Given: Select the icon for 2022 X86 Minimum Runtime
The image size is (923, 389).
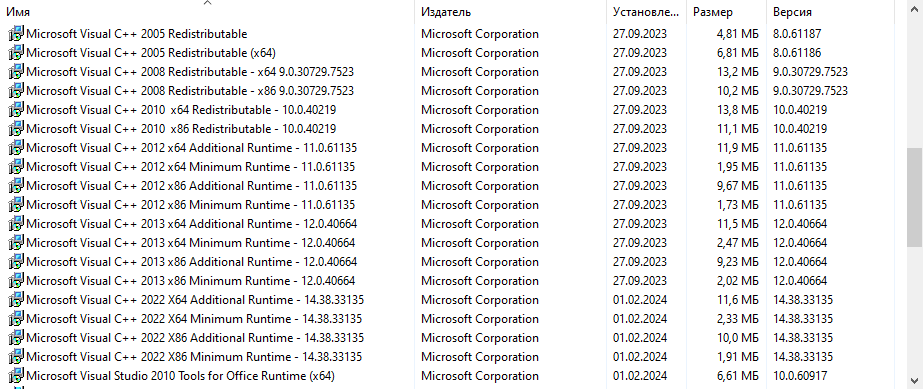Looking at the screenshot, I should tap(16, 357).
